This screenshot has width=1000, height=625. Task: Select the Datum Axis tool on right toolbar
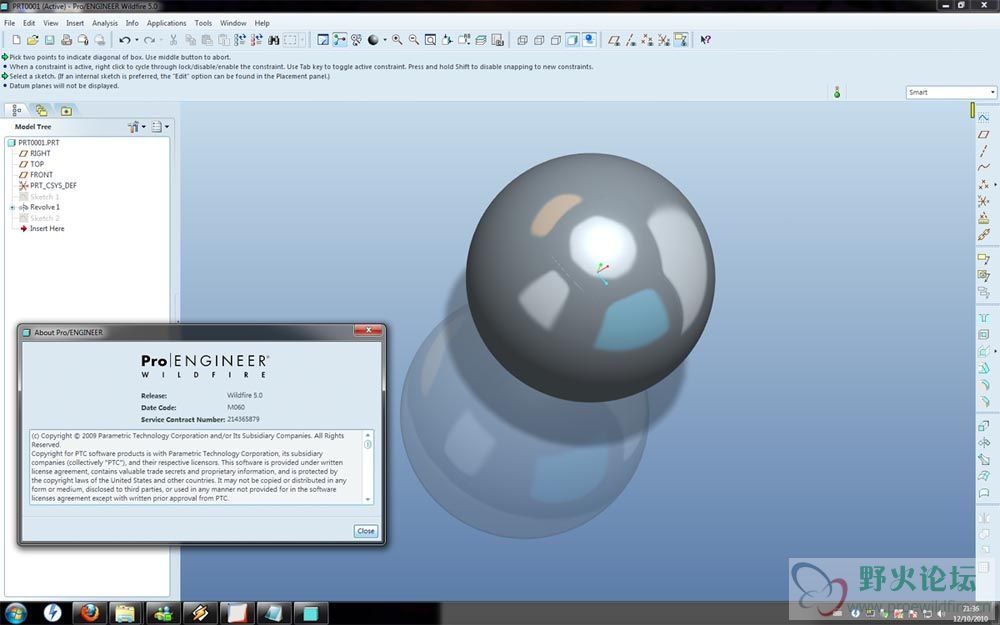(983, 151)
